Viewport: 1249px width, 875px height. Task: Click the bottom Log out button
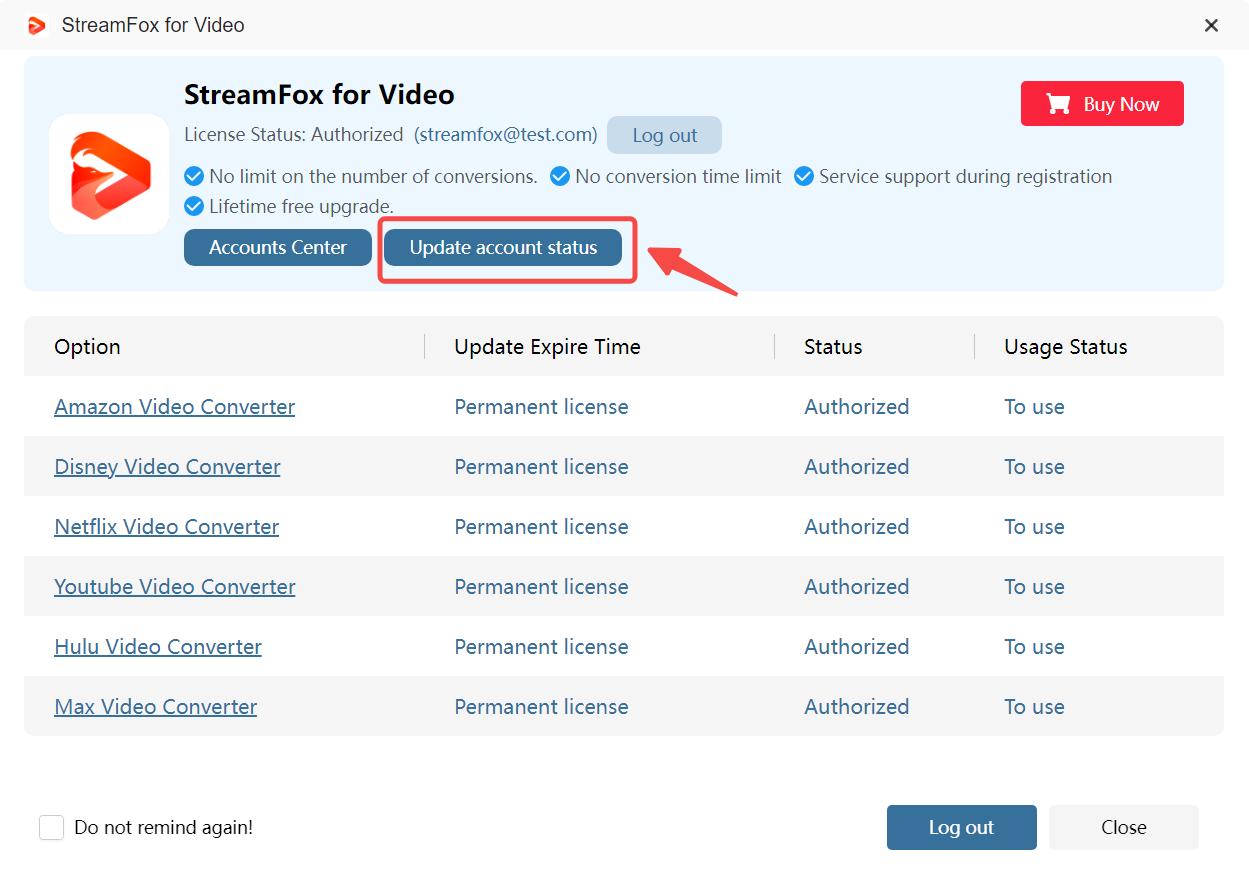coord(961,827)
